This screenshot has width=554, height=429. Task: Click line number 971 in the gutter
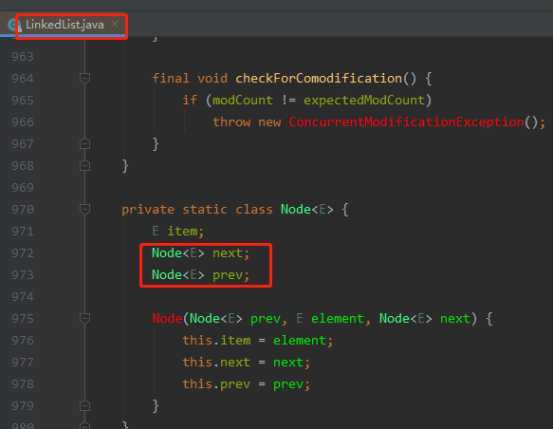22,231
